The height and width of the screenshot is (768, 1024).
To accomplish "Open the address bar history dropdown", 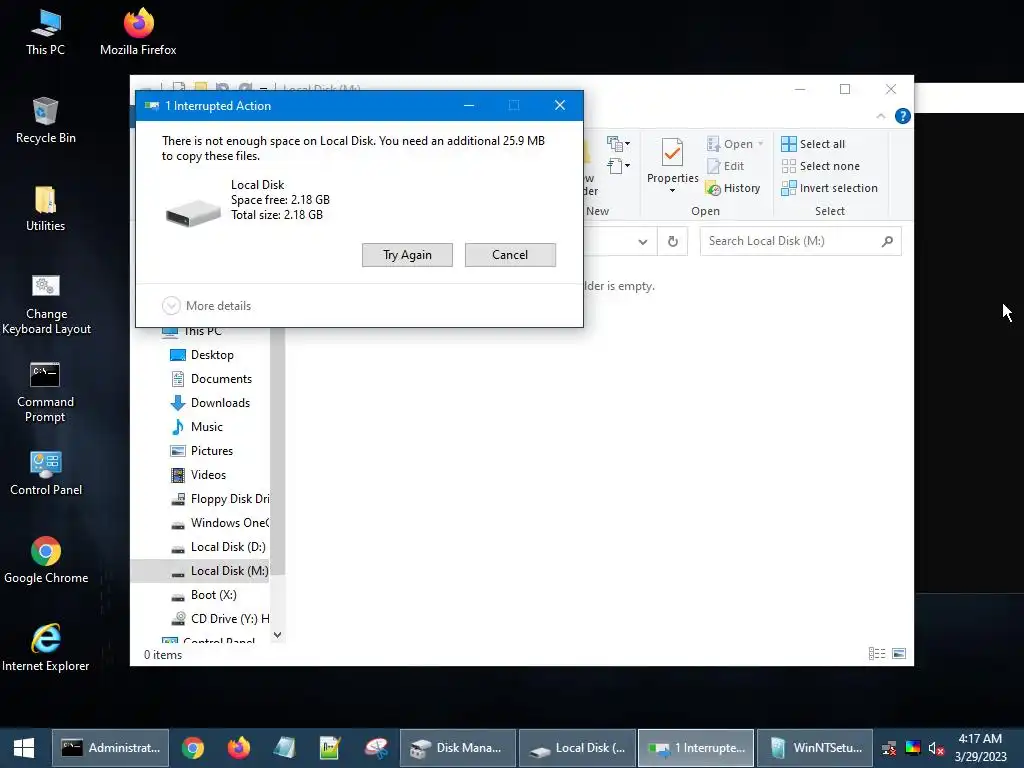I will (x=643, y=242).
